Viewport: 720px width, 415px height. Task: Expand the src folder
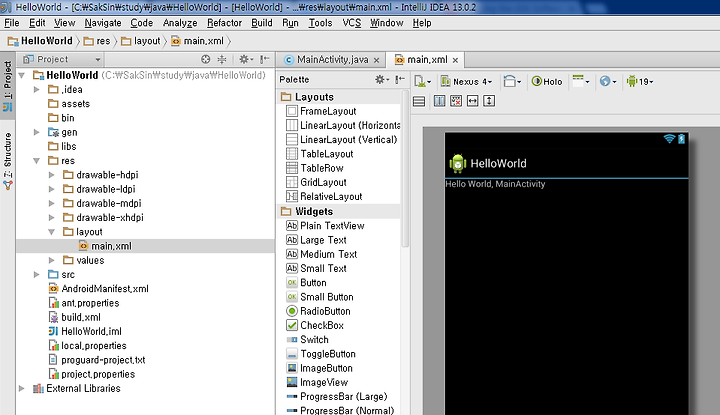point(37,275)
